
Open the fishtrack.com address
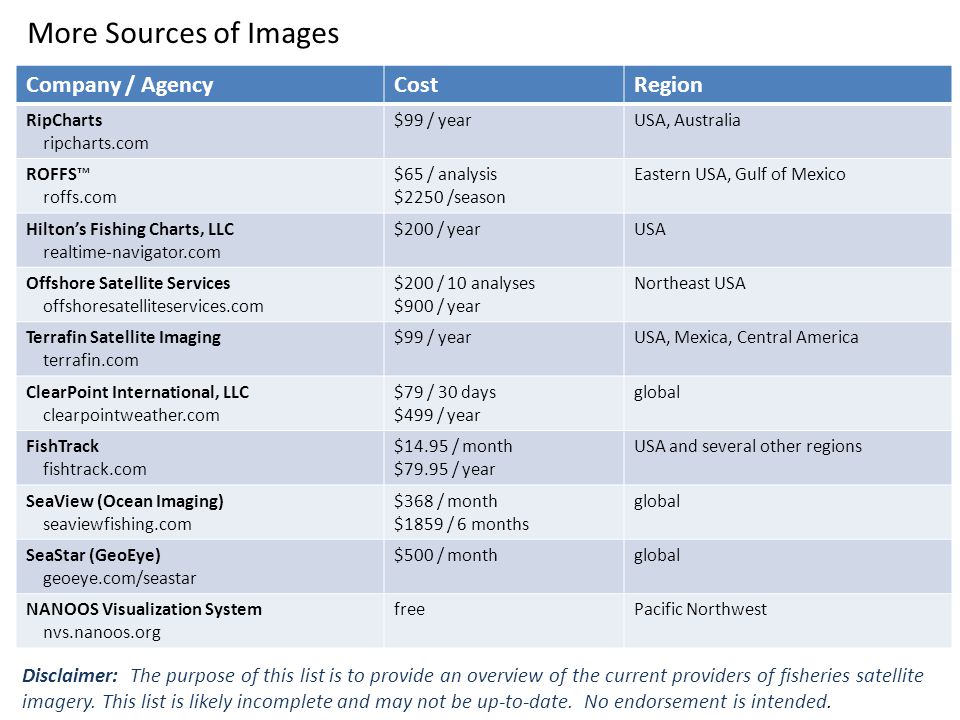tap(94, 470)
